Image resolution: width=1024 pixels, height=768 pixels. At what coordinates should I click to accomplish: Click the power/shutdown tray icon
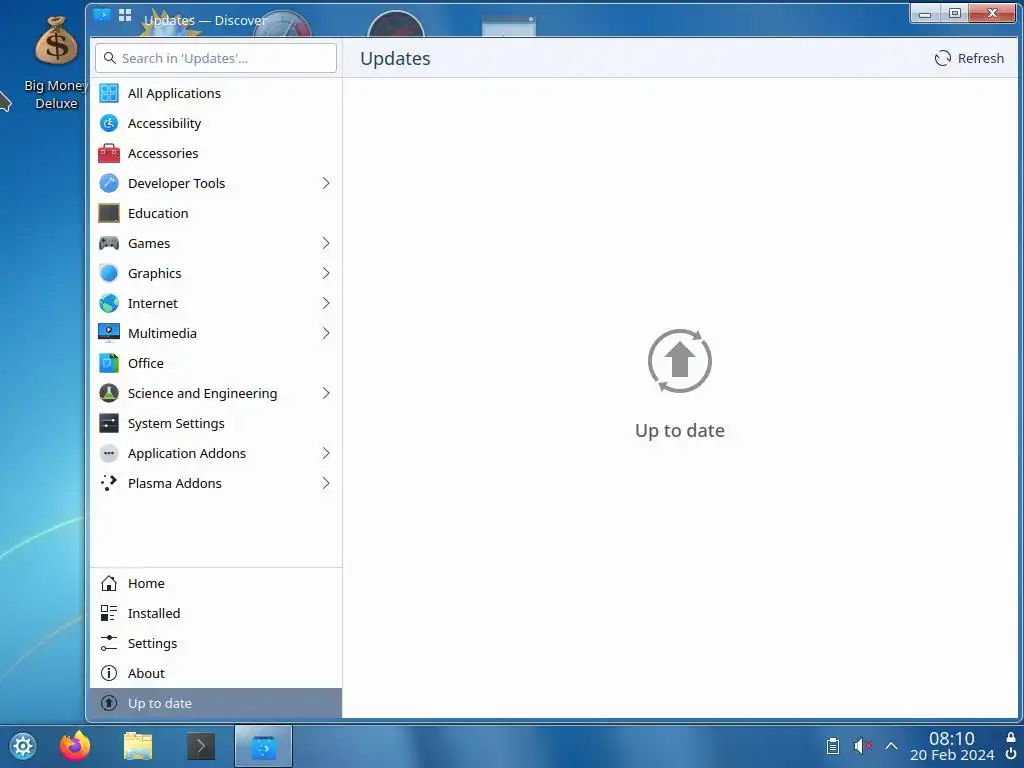coord(1011,754)
